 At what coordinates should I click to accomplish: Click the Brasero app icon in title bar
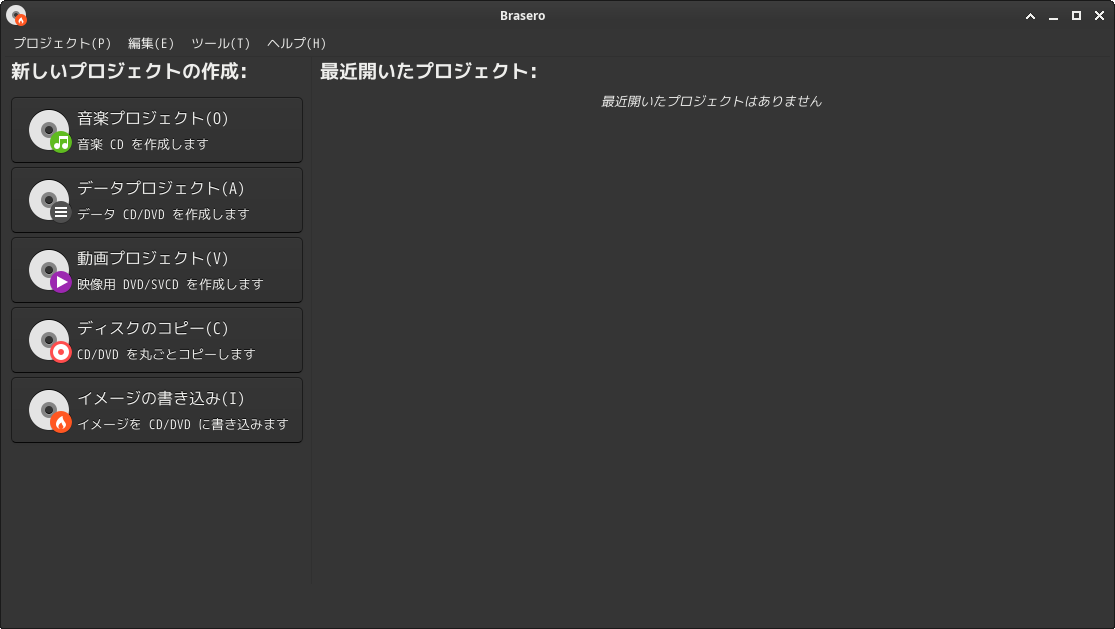pyautogui.click(x=16, y=15)
